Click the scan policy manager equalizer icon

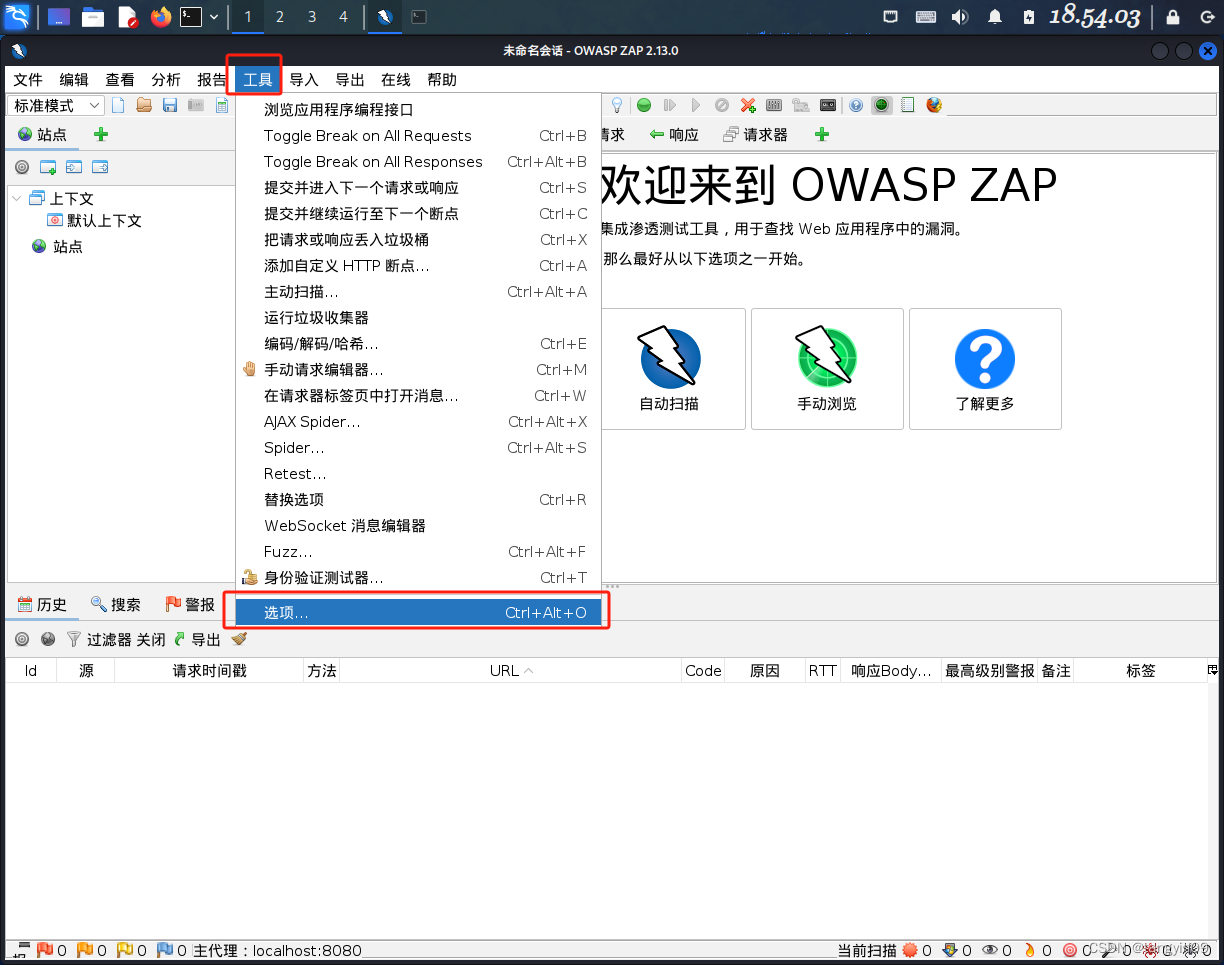(x=774, y=105)
